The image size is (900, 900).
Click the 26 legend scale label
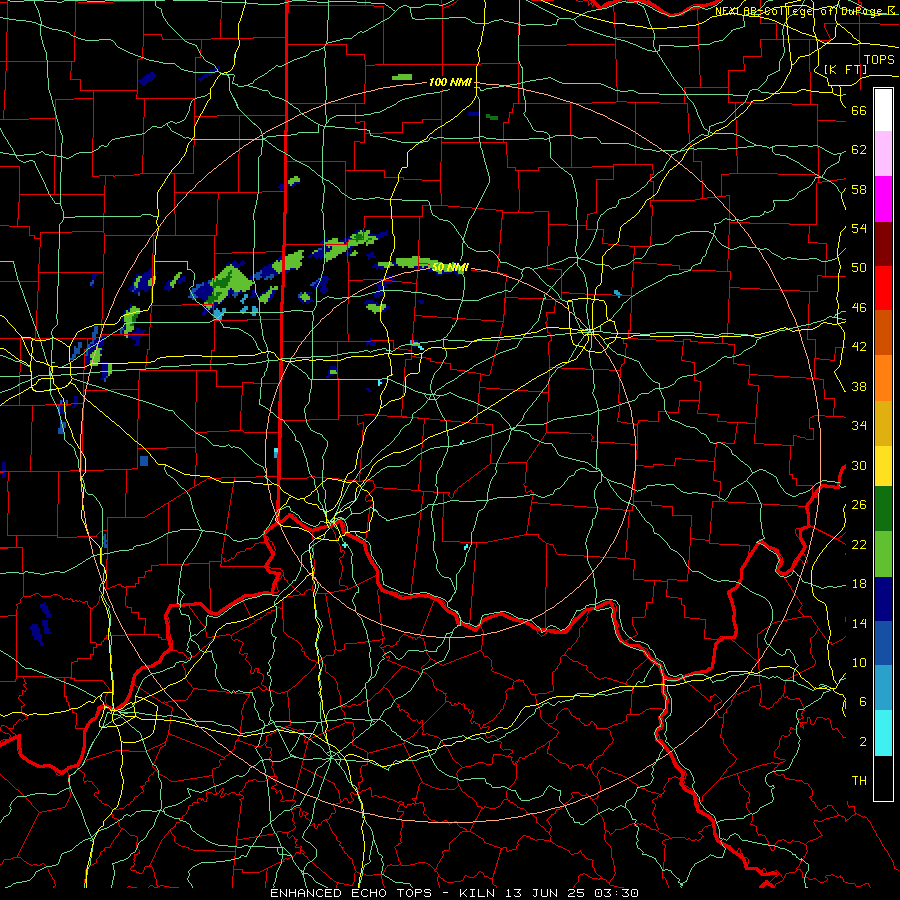coord(859,505)
